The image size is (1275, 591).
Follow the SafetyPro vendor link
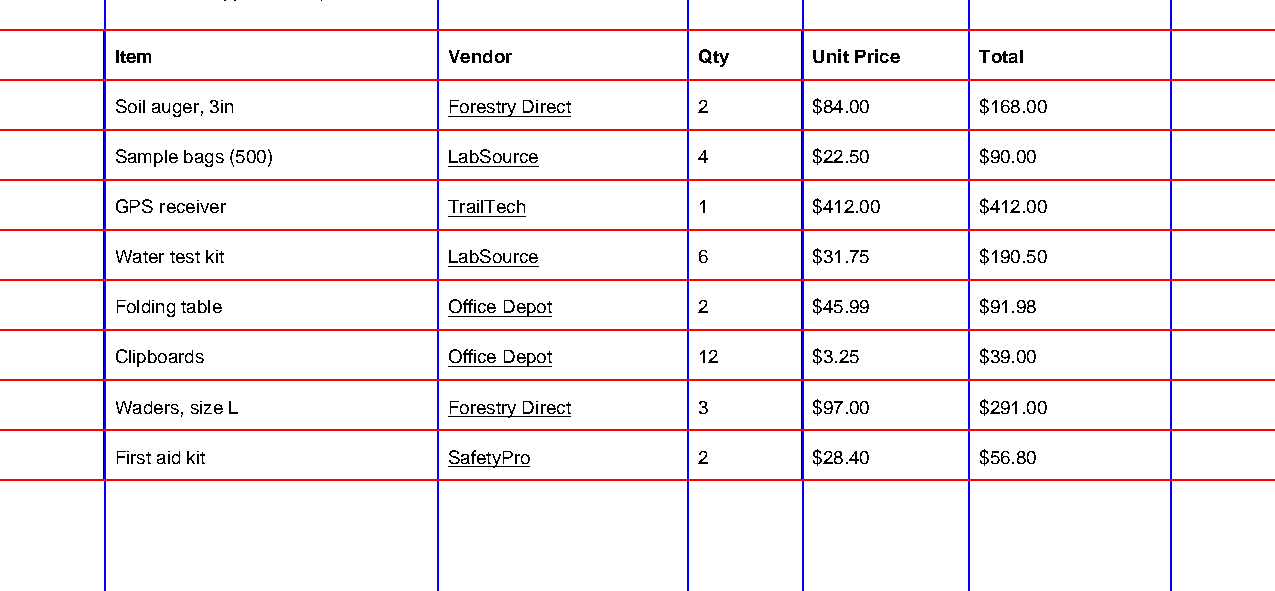pyautogui.click(x=489, y=458)
